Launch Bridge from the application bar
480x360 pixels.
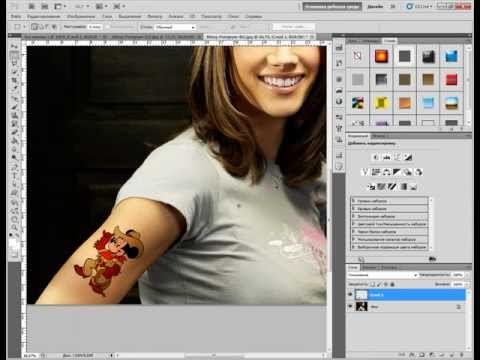31,6
